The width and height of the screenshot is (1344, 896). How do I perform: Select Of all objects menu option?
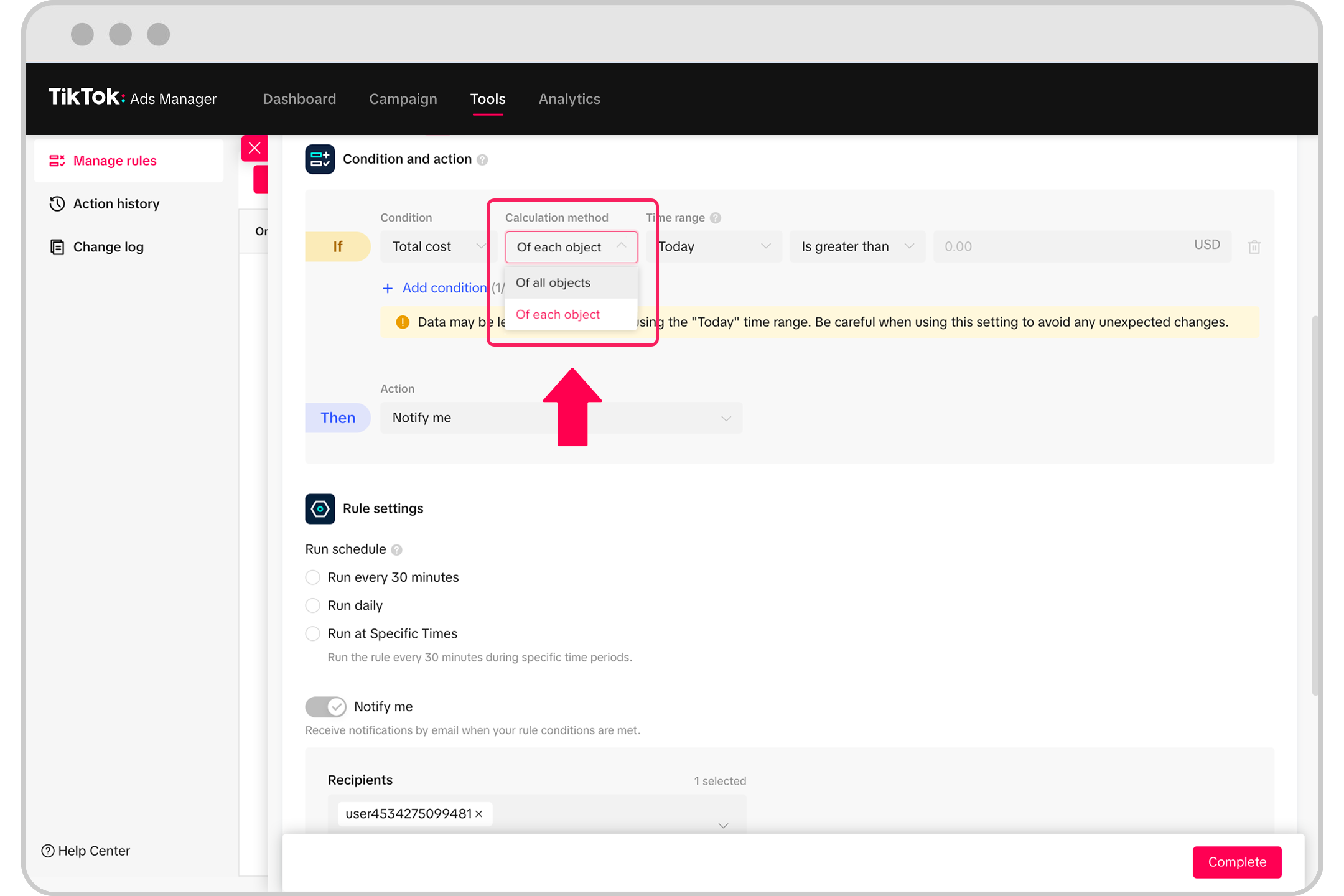click(x=553, y=282)
